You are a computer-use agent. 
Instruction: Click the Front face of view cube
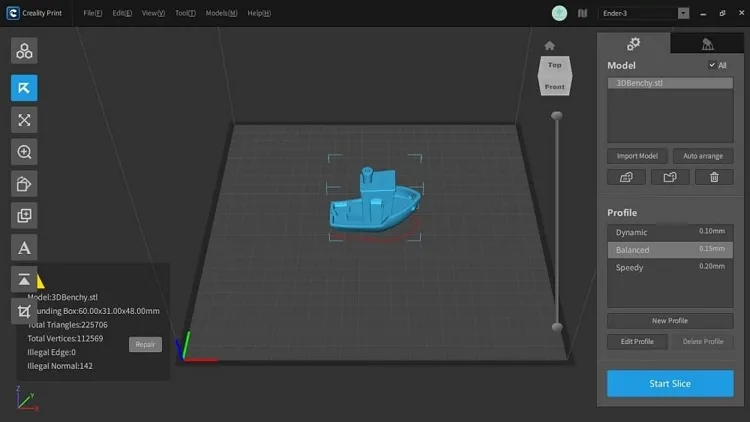click(554, 87)
